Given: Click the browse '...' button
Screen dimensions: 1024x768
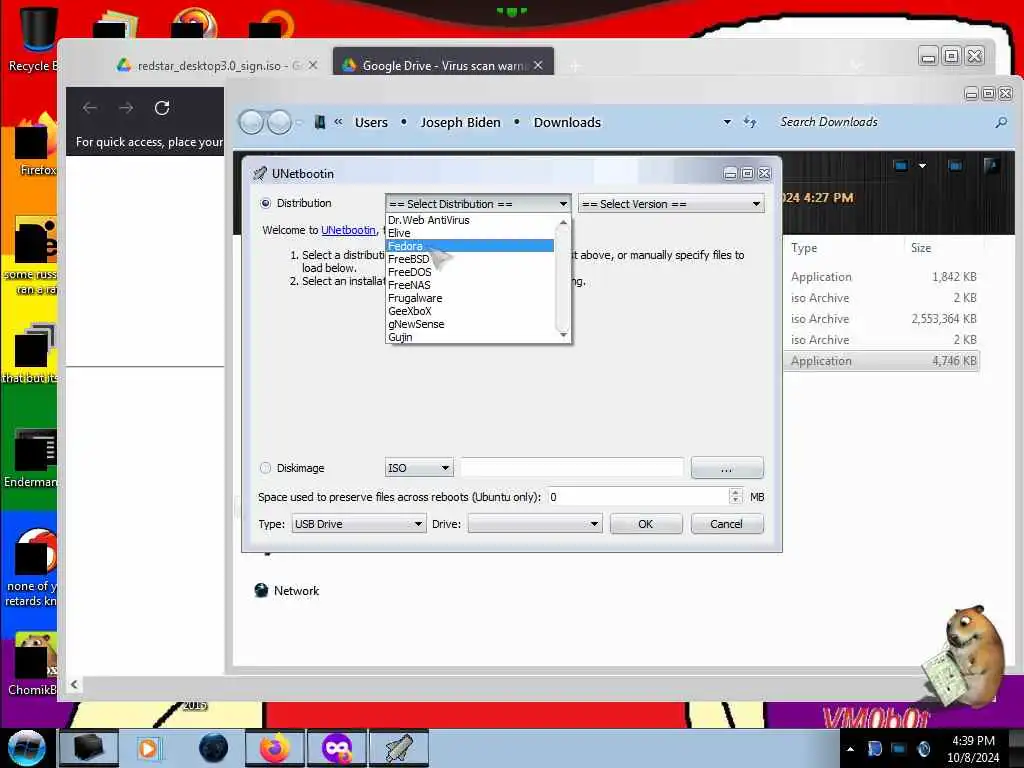Looking at the screenshot, I should pos(727,468).
